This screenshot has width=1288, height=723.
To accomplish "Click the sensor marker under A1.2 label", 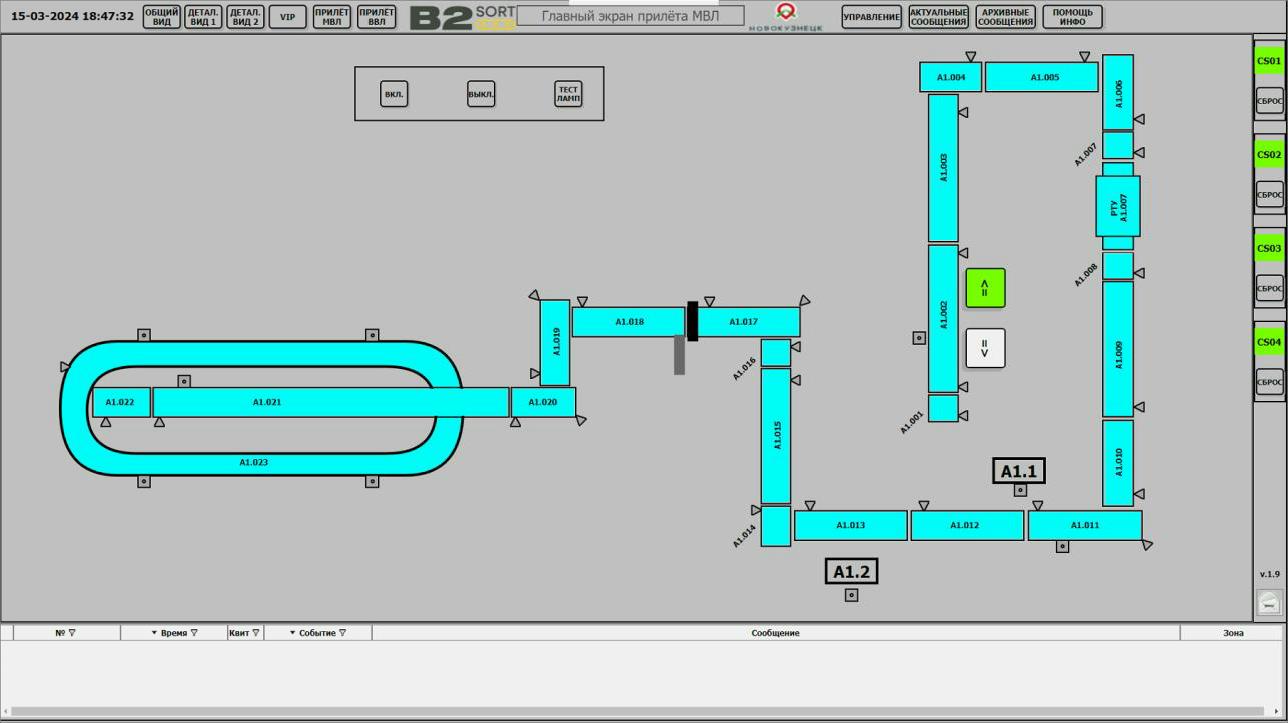I will [x=851, y=595].
